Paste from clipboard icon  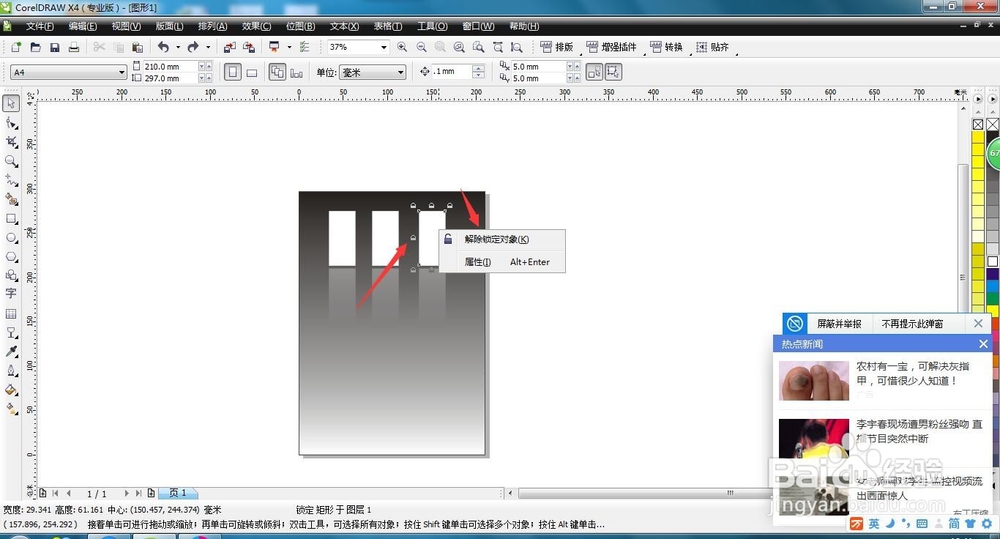[137, 47]
